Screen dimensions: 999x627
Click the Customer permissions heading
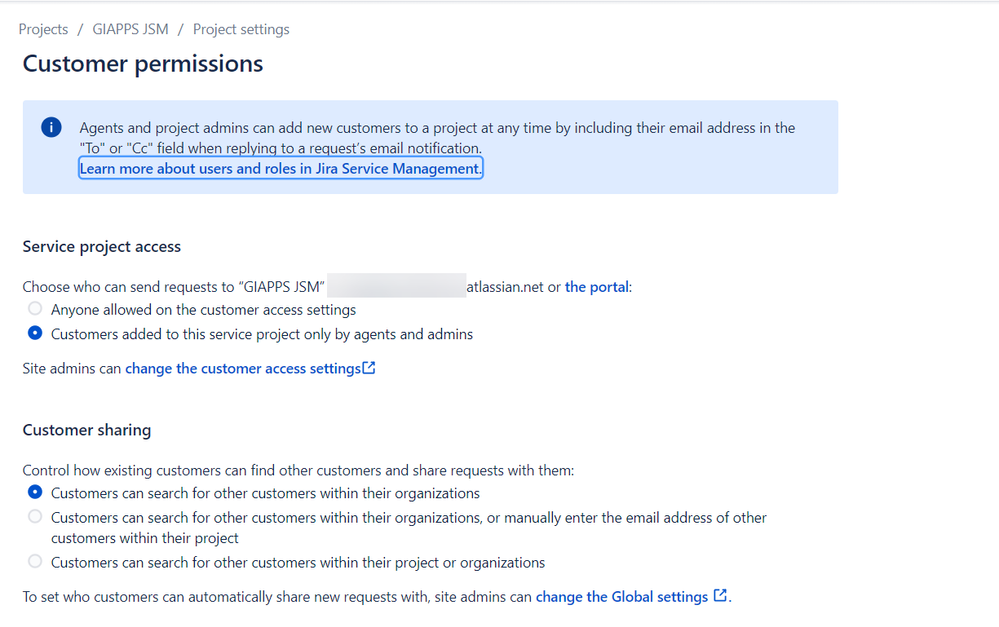tap(143, 64)
